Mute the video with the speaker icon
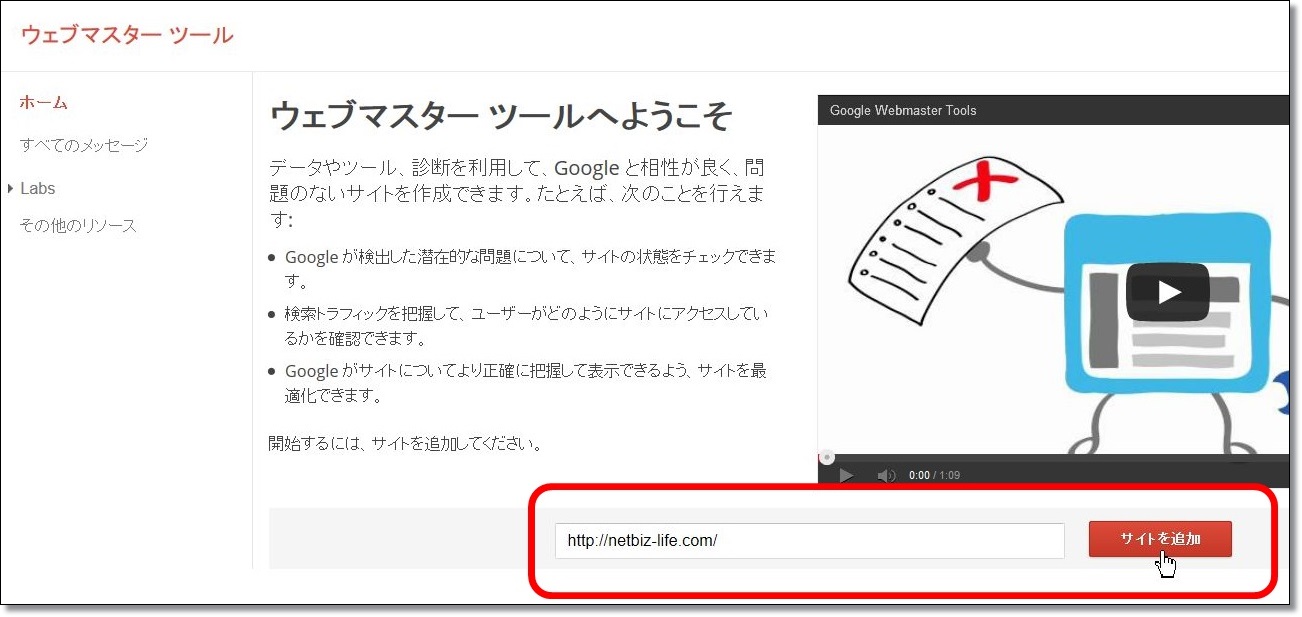This screenshot has width=1302, height=617. coord(886,475)
